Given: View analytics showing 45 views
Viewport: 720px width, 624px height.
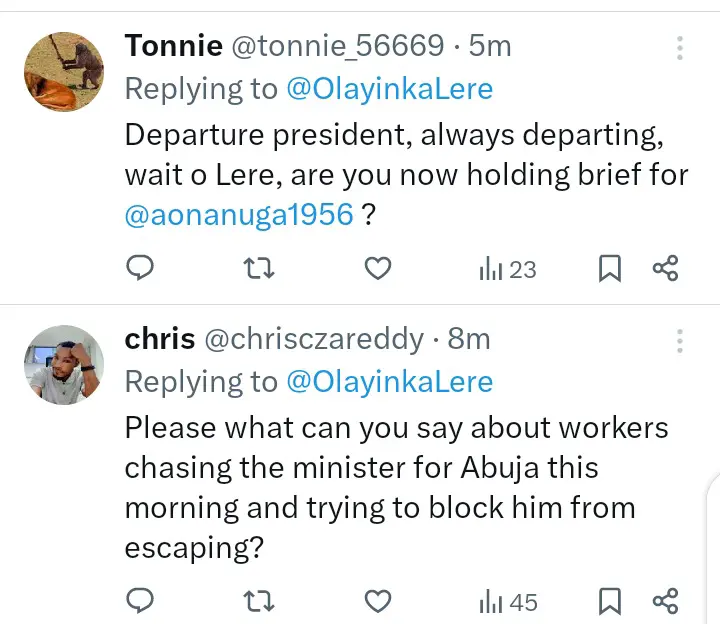Looking at the screenshot, I should tap(508, 601).
